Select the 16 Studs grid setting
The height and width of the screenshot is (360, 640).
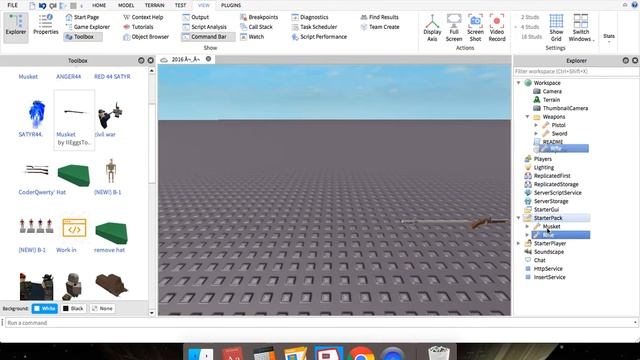pos(531,37)
